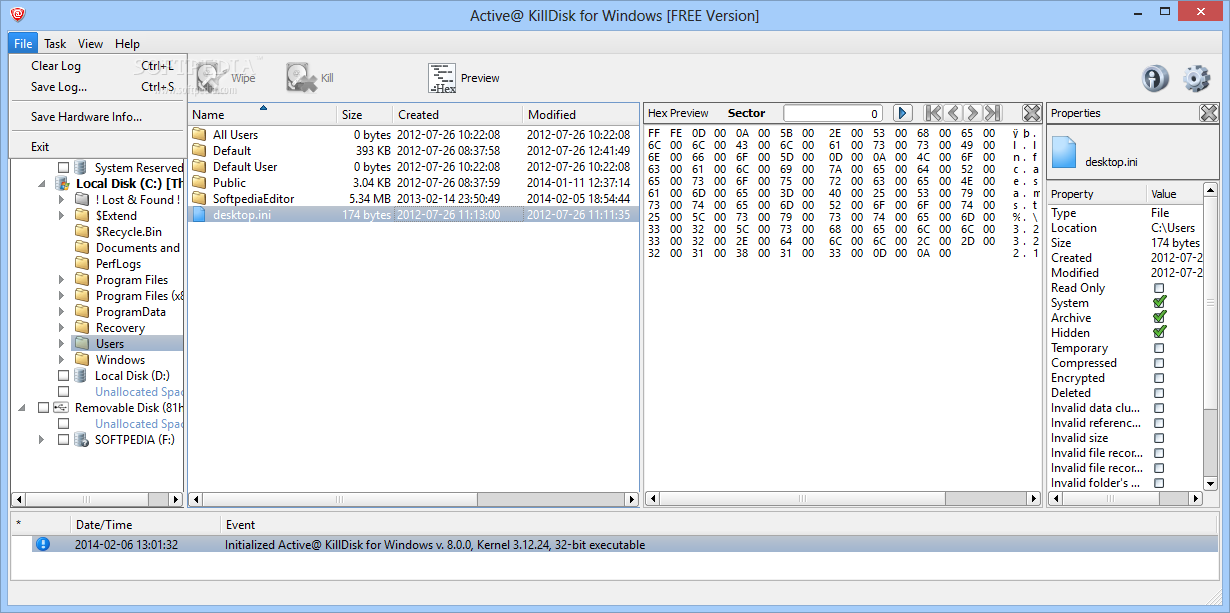Open the View menu
1230x613 pixels.
point(91,43)
